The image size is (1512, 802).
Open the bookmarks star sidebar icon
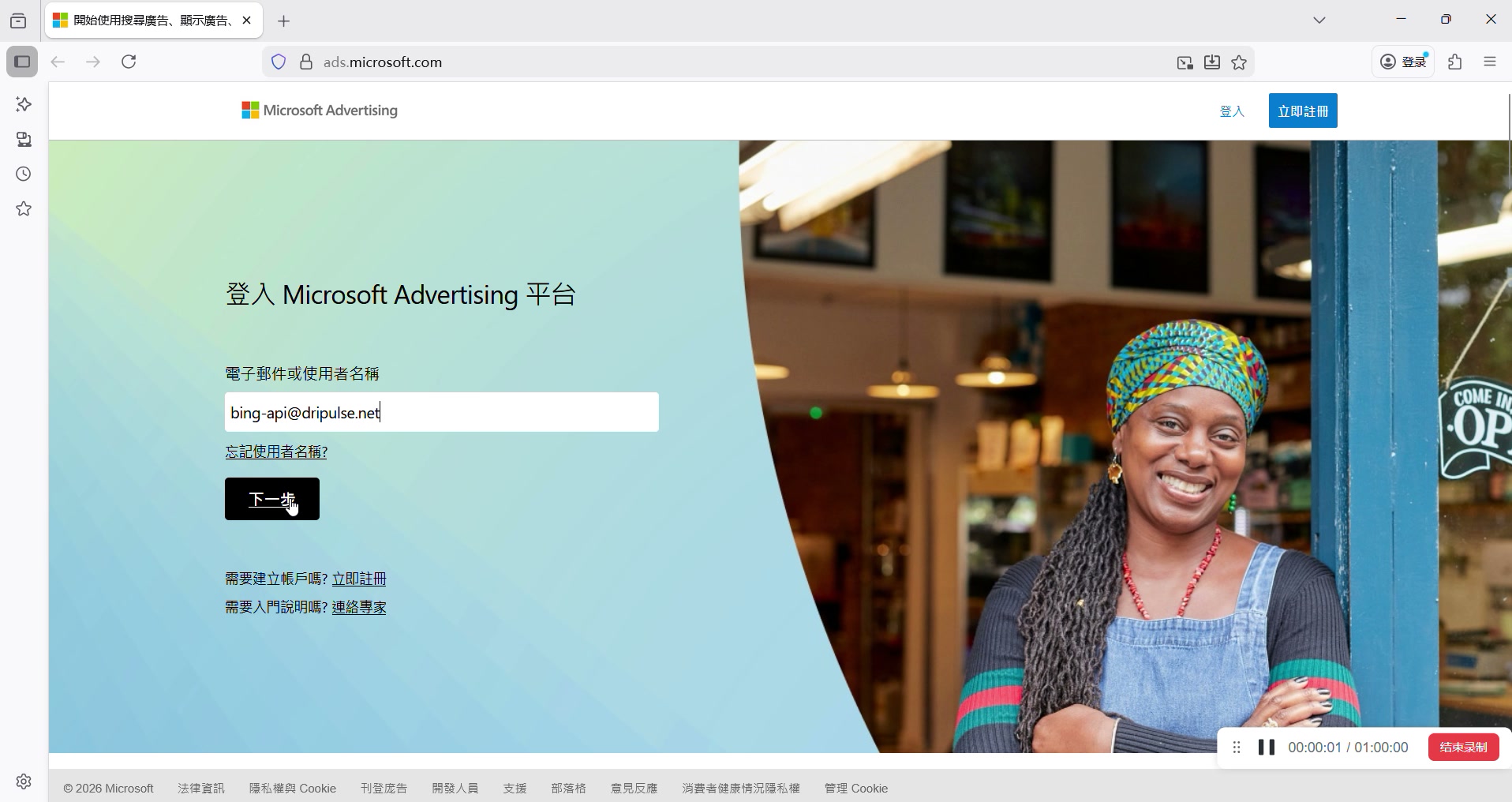pos(24,209)
